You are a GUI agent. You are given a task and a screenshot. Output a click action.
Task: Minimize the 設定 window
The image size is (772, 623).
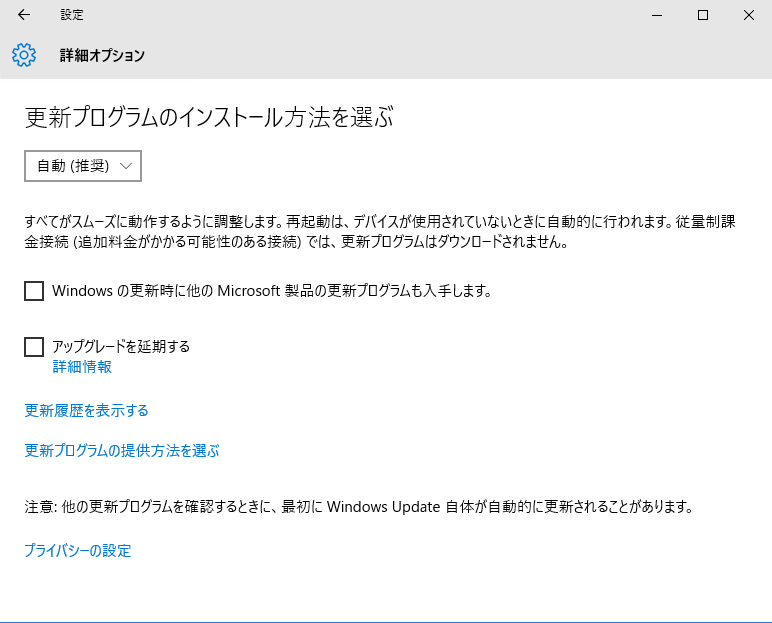coord(657,15)
